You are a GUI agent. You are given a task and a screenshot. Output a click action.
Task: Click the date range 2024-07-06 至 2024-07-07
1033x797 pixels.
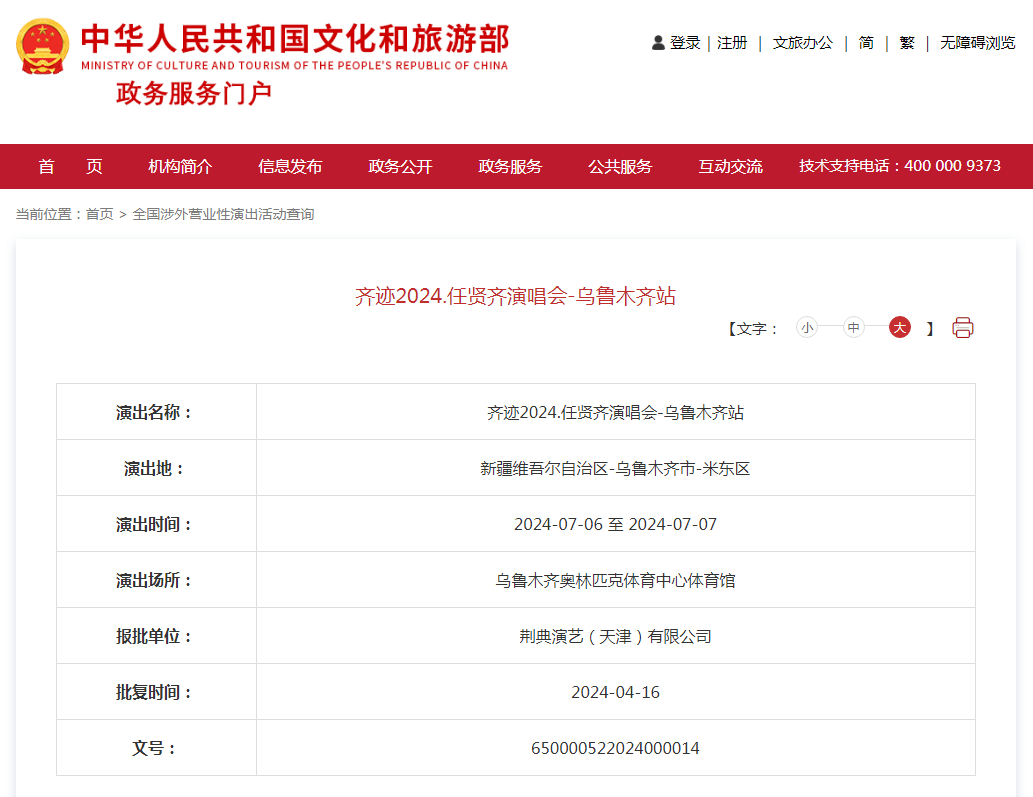[x=615, y=524]
